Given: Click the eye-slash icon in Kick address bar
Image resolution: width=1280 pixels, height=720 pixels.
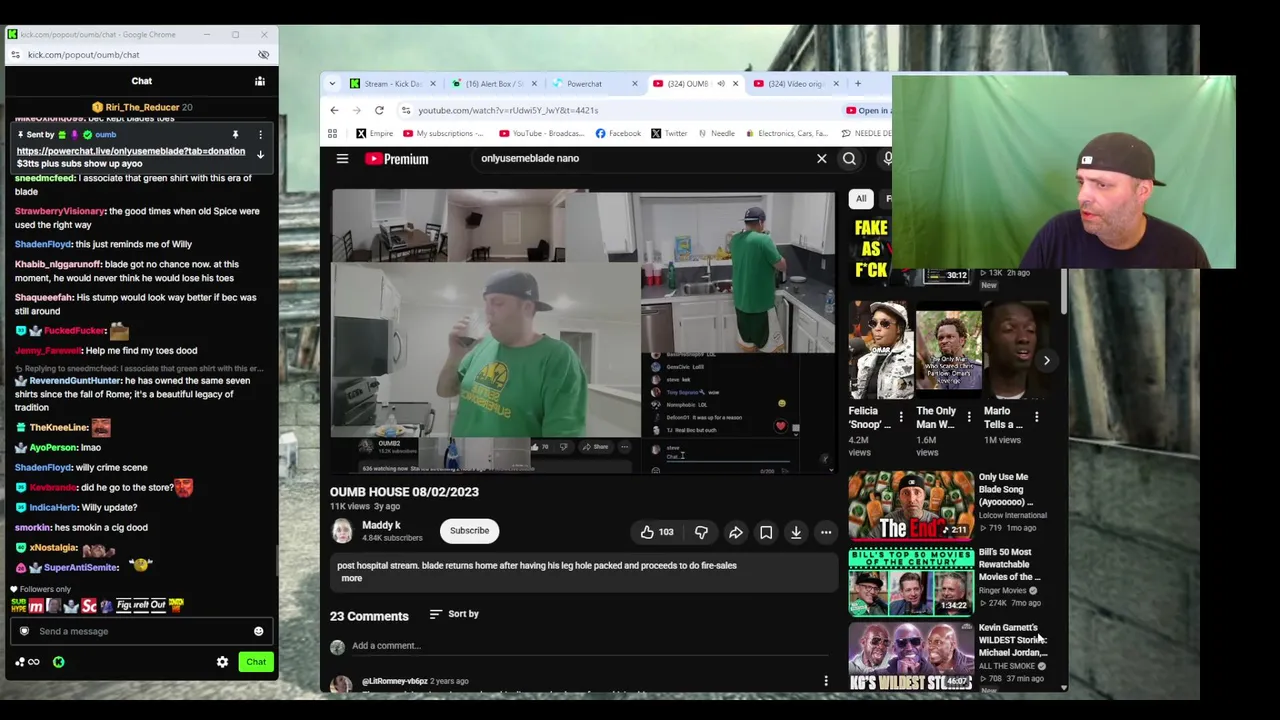Looking at the screenshot, I should point(263,55).
